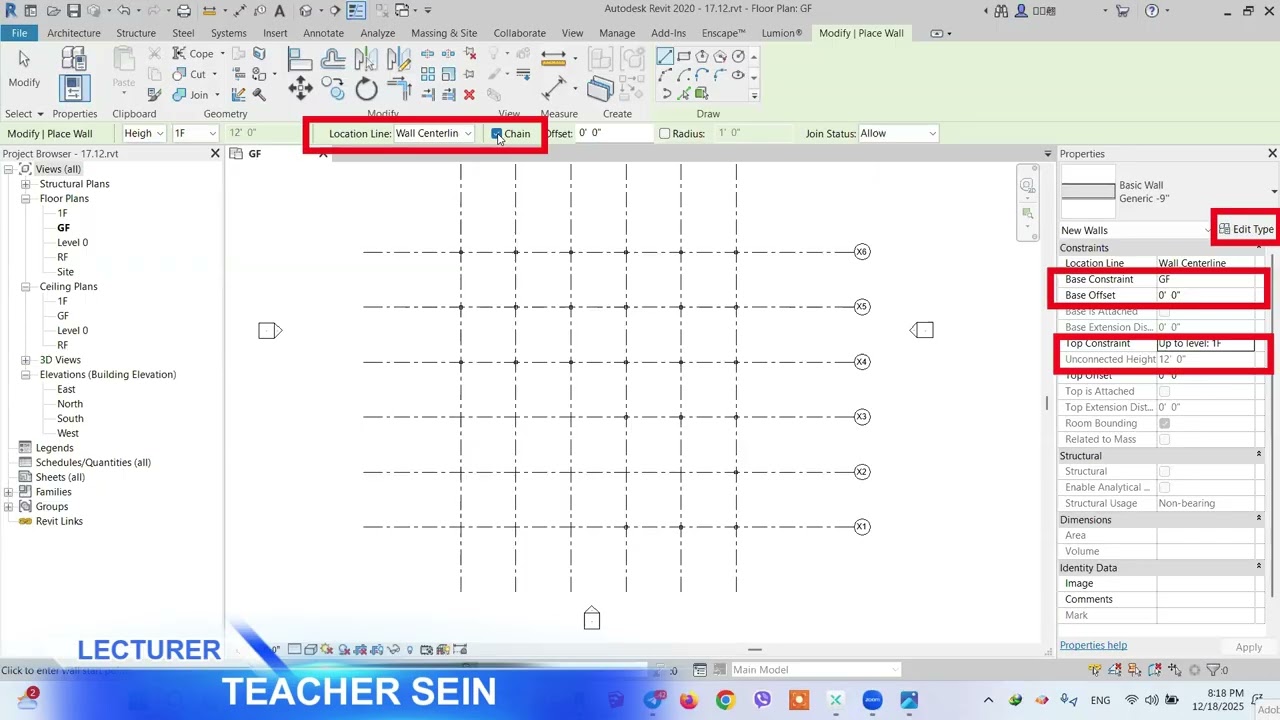Click the X6 grid bubble

pyautogui.click(x=862, y=252)
